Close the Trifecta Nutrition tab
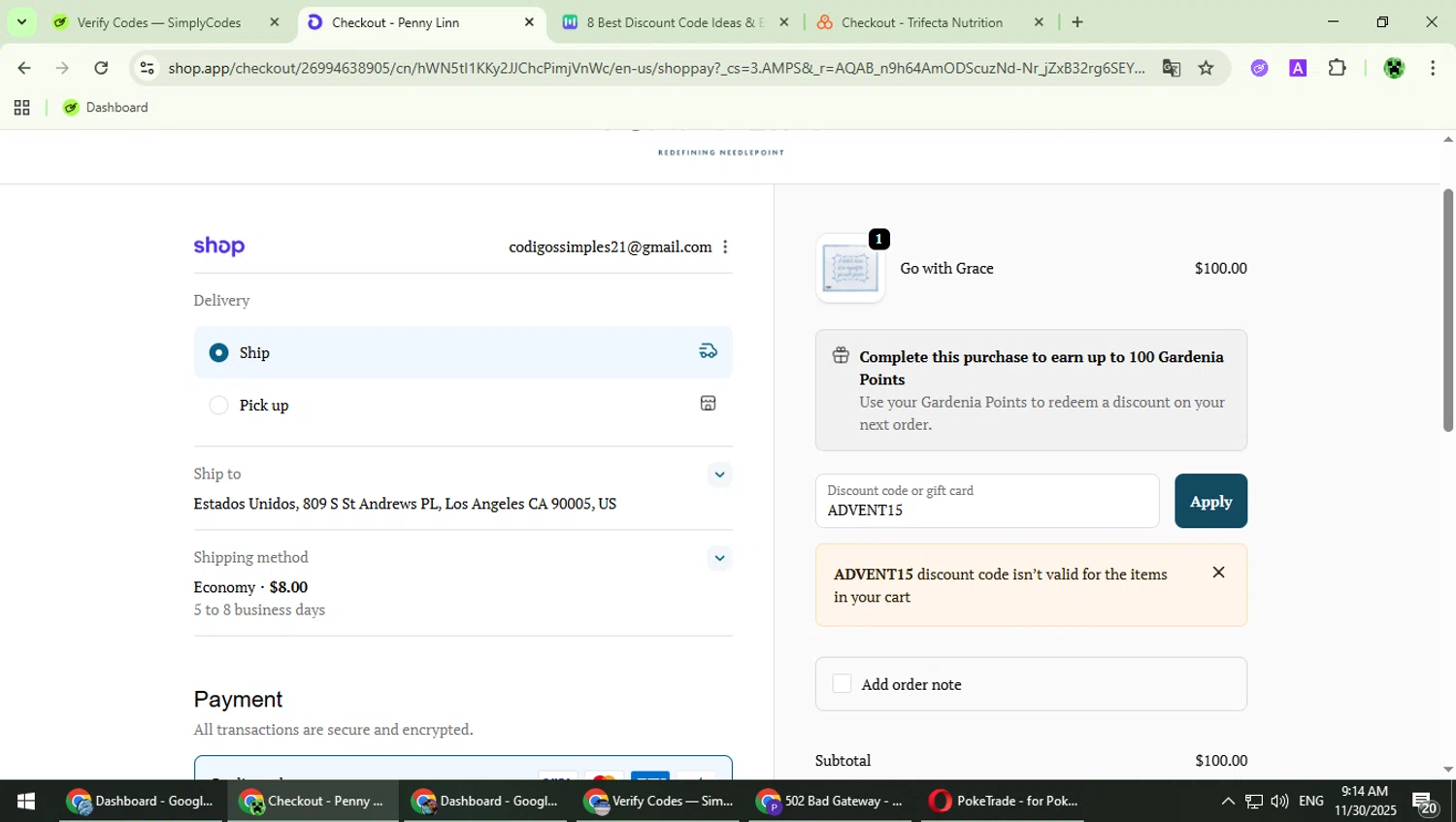1456x822 pixels. [1039, 22]
